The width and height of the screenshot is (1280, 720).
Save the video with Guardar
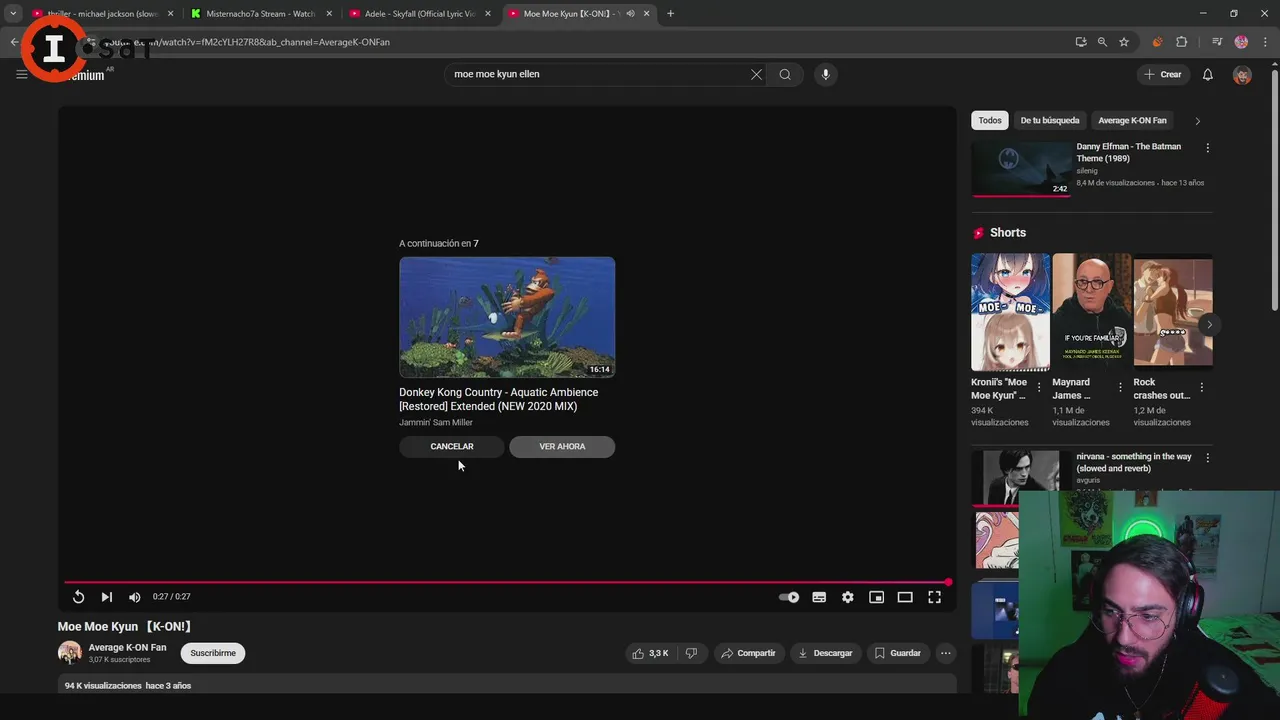(898, 653)
